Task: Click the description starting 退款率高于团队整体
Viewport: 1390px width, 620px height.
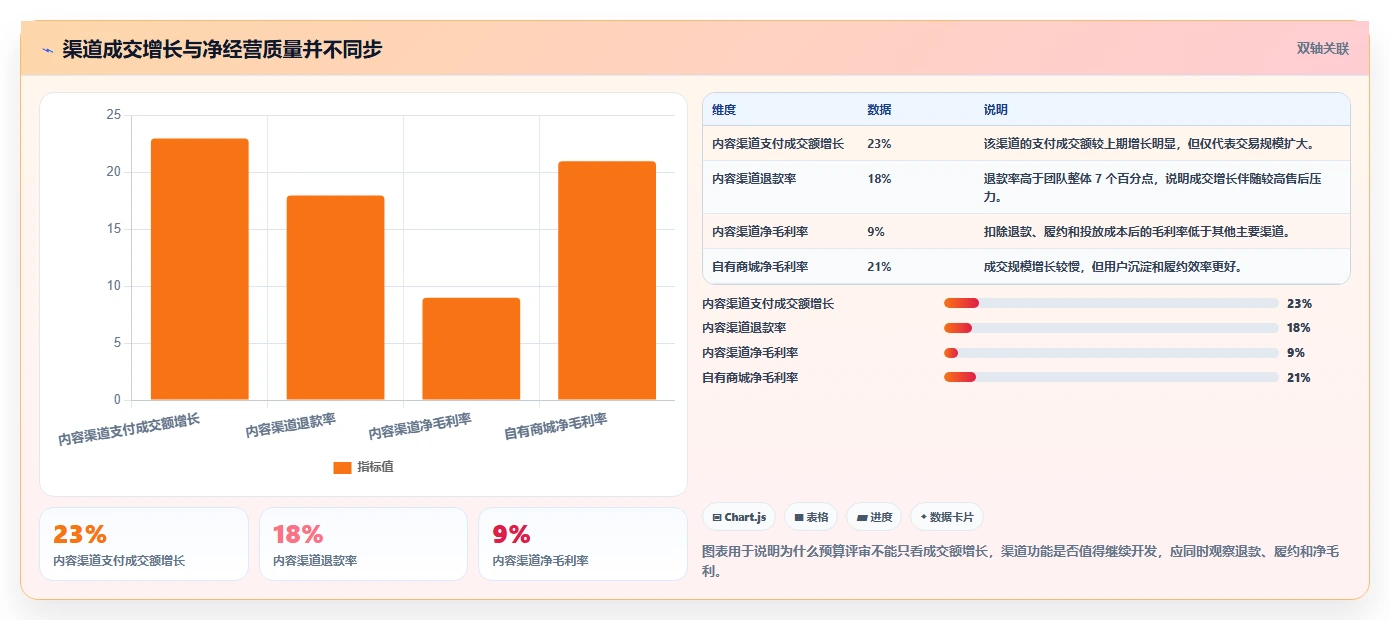Action: pos(1153,188)
